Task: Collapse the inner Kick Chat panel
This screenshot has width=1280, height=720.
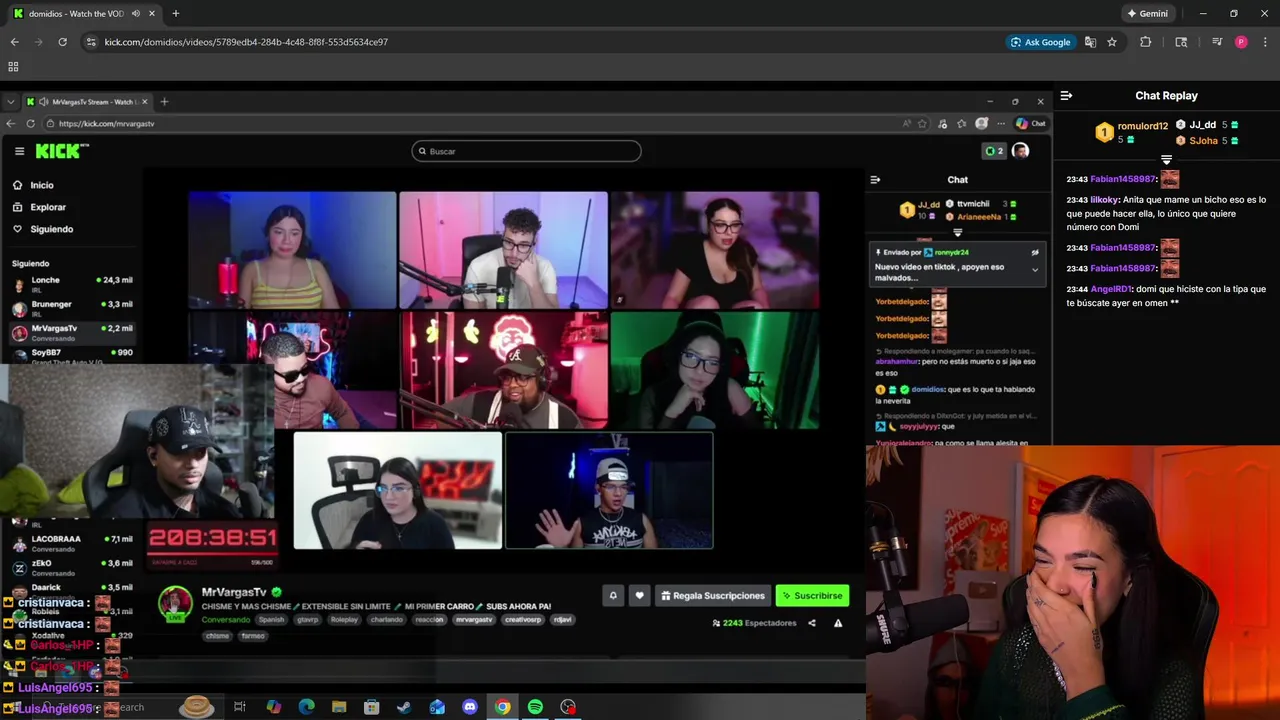Action: pos(875,180)
